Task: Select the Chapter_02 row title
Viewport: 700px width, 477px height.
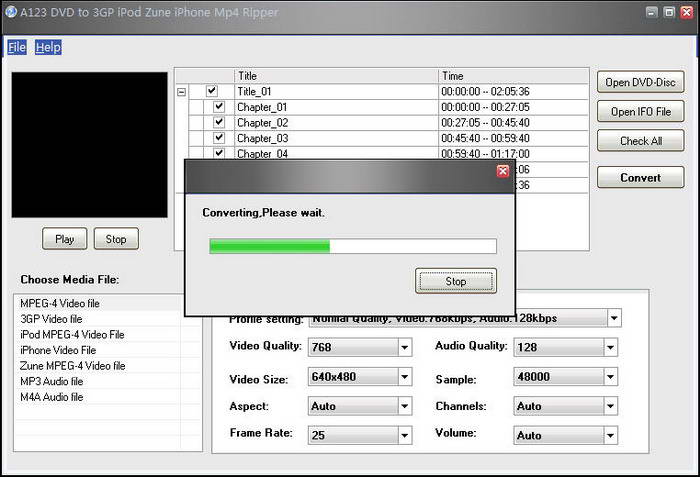Action: click(x=262, y=123)
